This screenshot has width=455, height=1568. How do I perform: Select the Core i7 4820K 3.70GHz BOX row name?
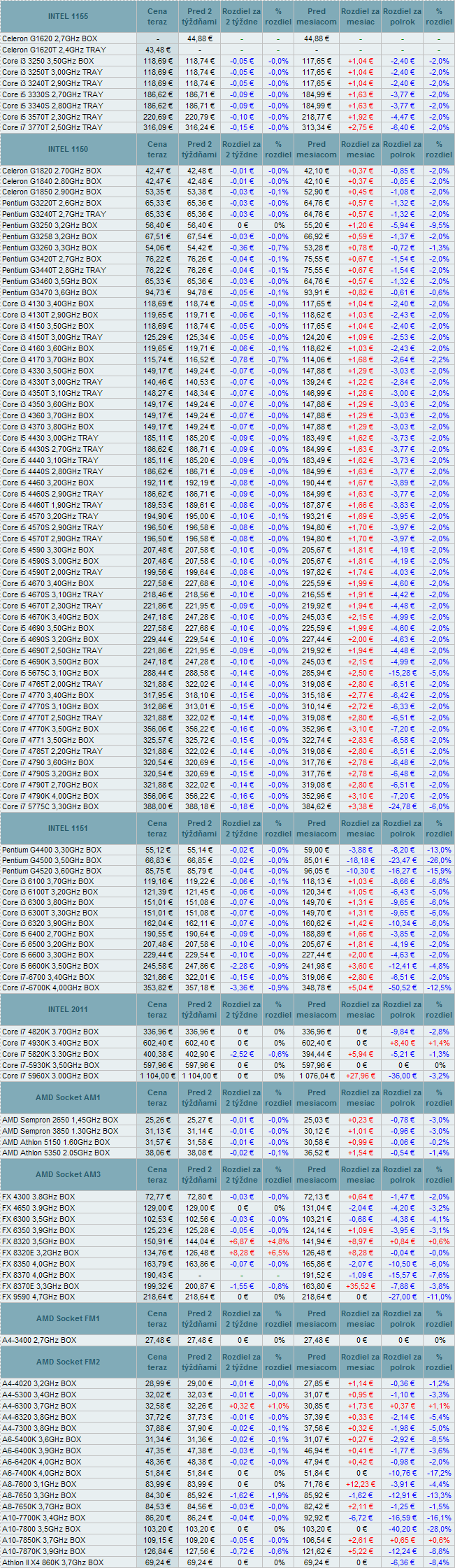pyautogui.click(x=50, y=1032)
